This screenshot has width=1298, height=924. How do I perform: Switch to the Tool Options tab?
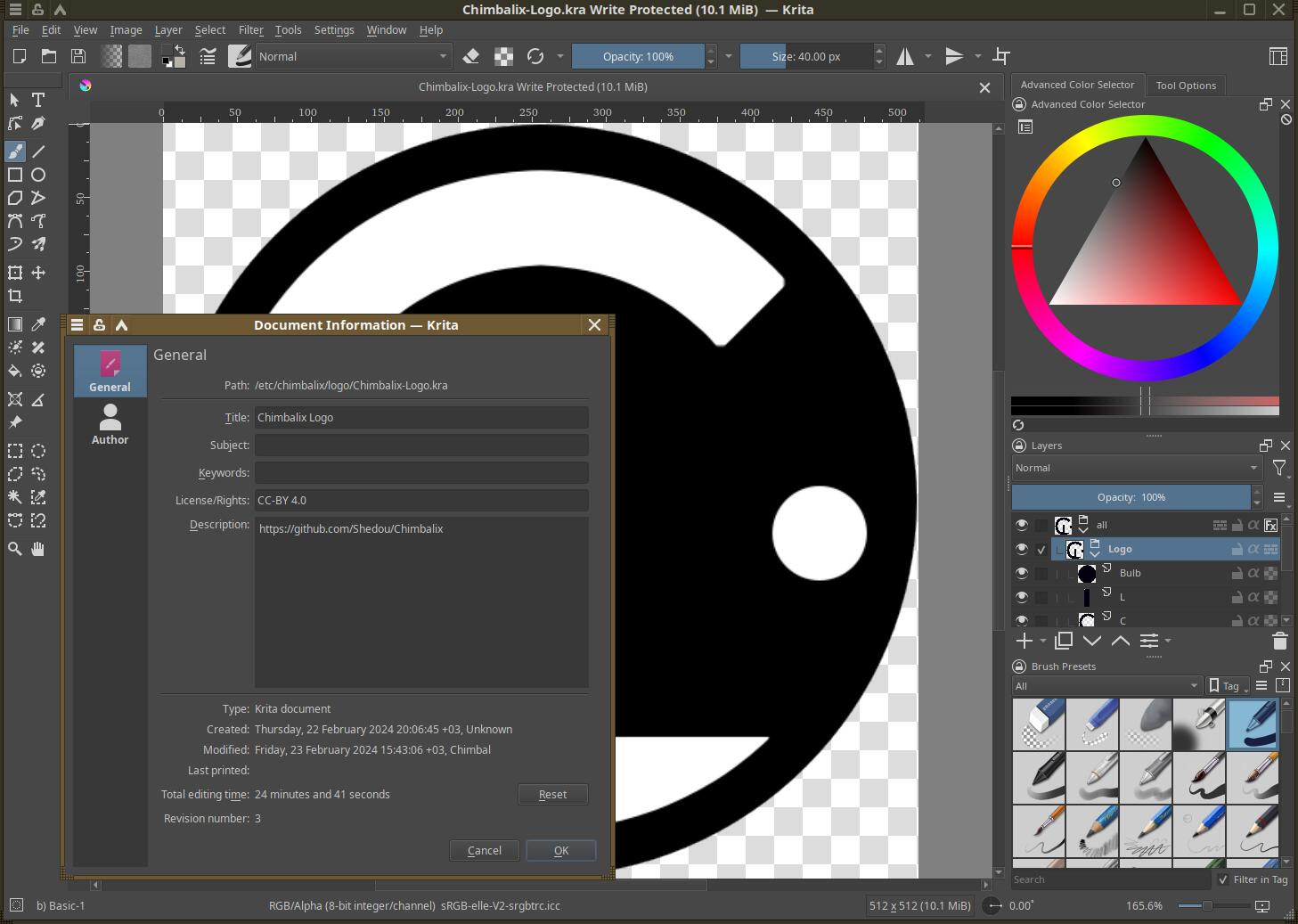pos(1185,86)
